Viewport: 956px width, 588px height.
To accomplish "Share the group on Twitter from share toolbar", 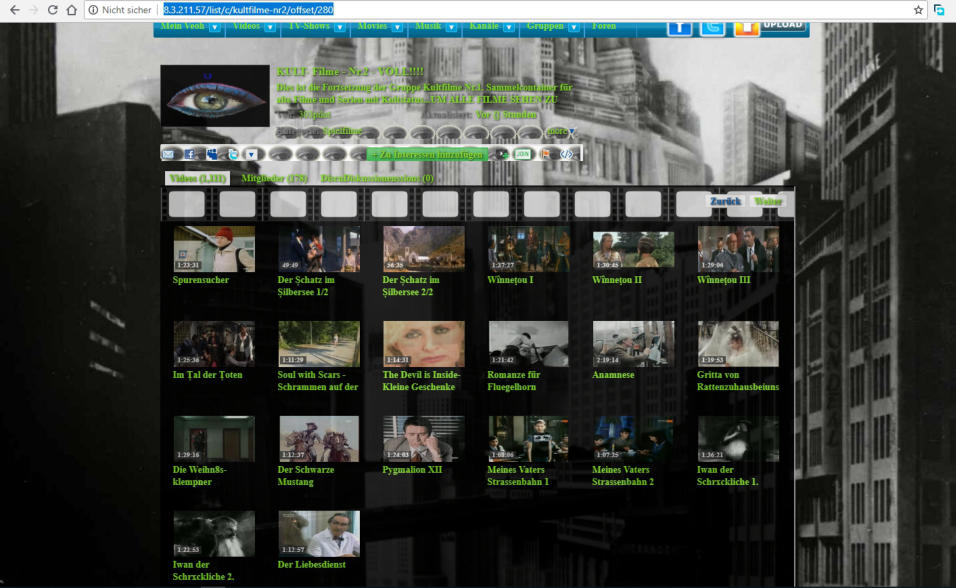I will click(x=233, y=154).
